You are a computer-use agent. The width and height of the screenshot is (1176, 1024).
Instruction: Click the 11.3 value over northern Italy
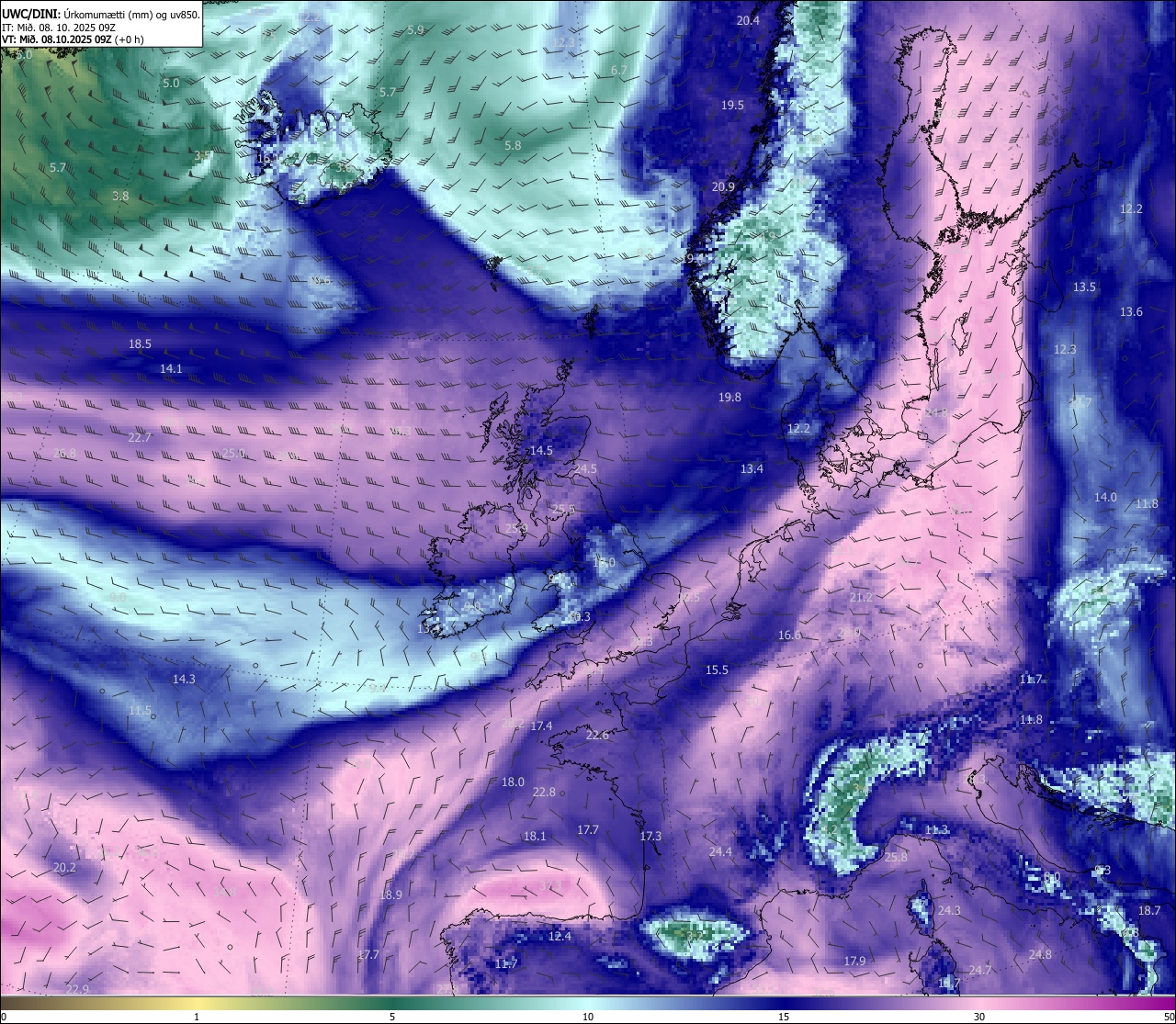pyautogui.click(x=936, y=829)
